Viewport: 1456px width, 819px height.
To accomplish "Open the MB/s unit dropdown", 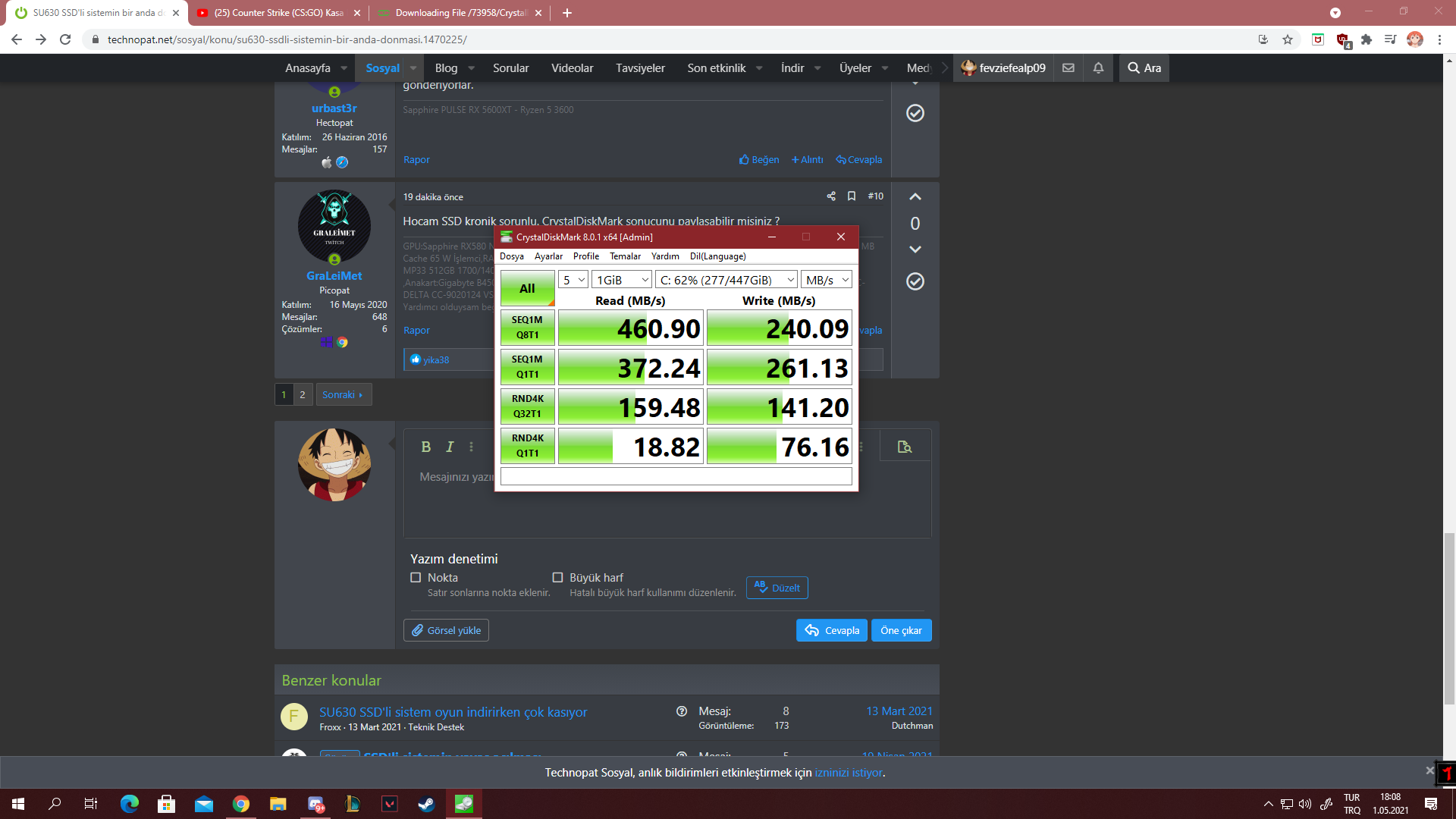I will 826,280.
